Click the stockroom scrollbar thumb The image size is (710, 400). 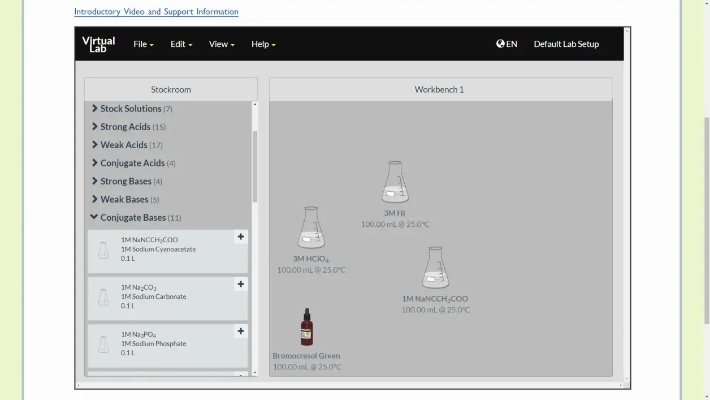point(255,166)
